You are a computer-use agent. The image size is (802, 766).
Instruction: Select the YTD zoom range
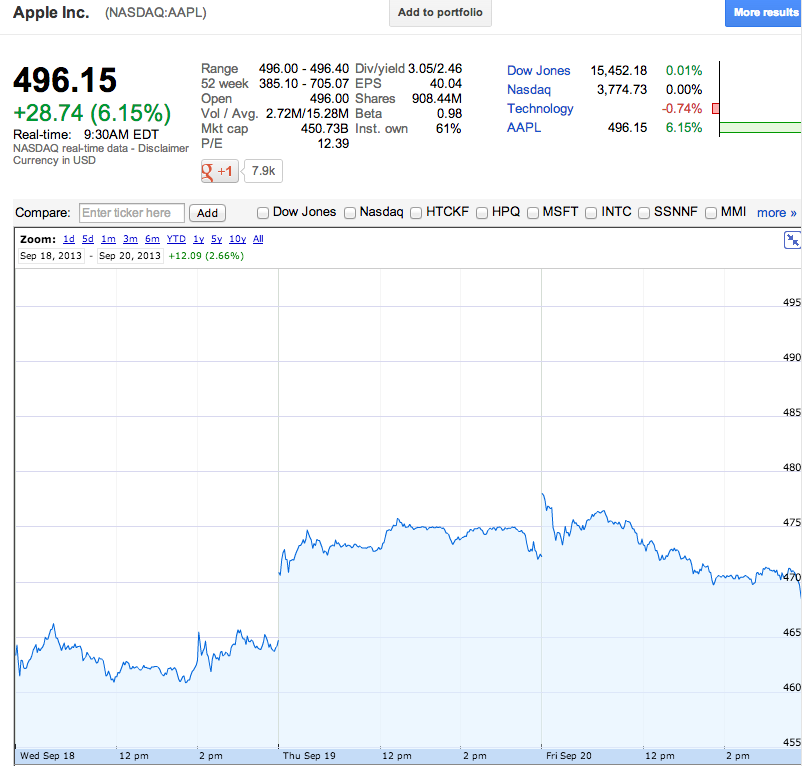click(176, 239)
